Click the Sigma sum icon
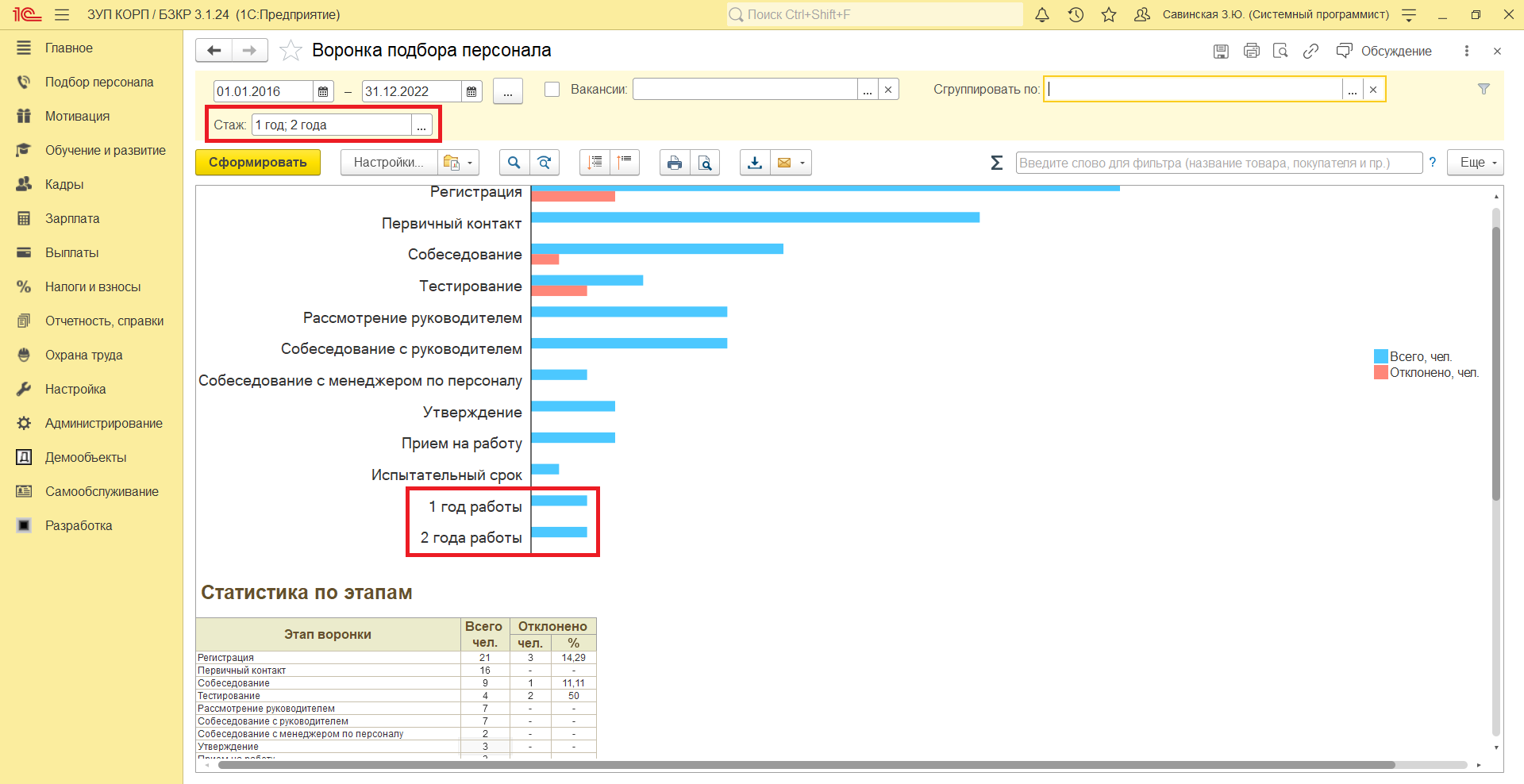The width and height of the screenshot is (1524, 784). [997, 163]
